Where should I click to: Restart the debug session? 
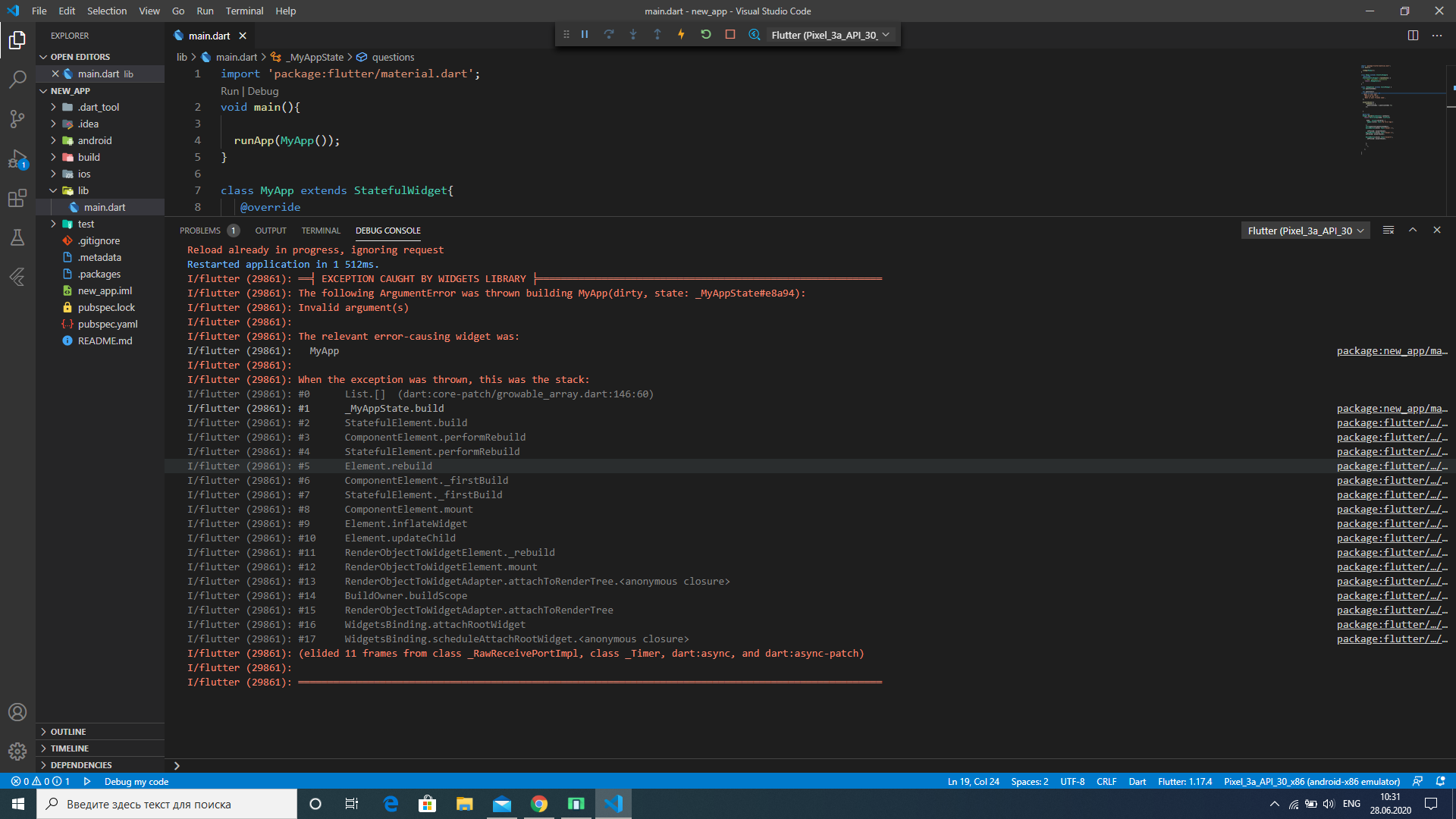coord(706,35)
